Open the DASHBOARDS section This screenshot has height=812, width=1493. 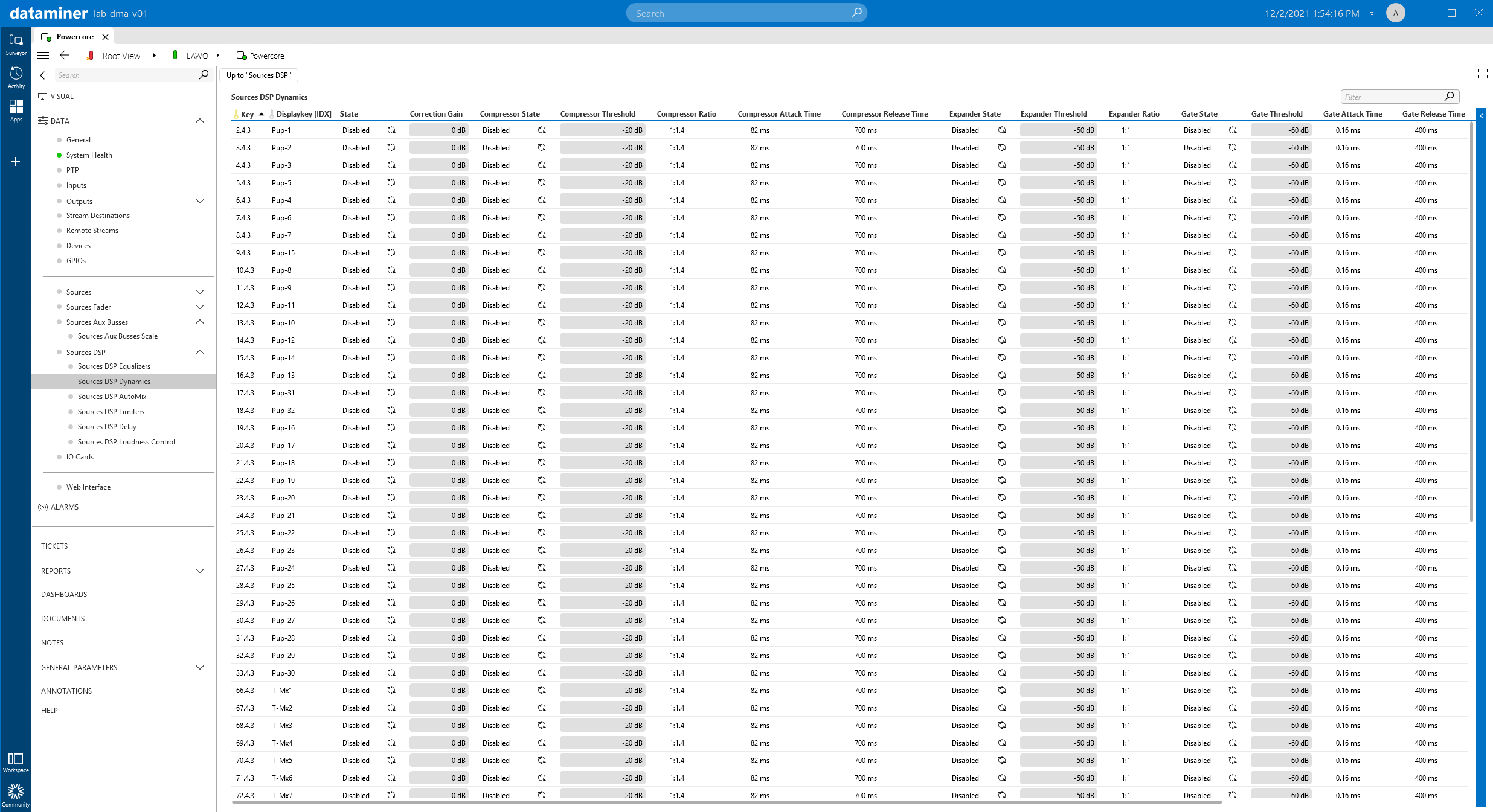(64, 594)
